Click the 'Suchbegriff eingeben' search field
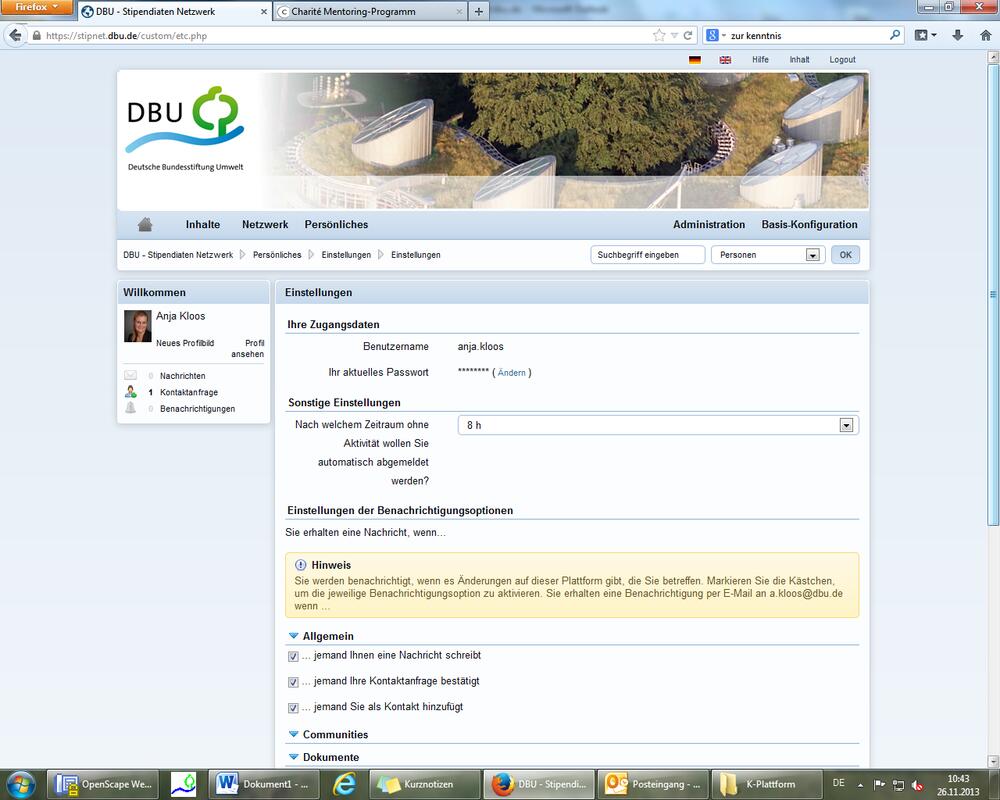1000x800 pixels. tap(647, 254)
